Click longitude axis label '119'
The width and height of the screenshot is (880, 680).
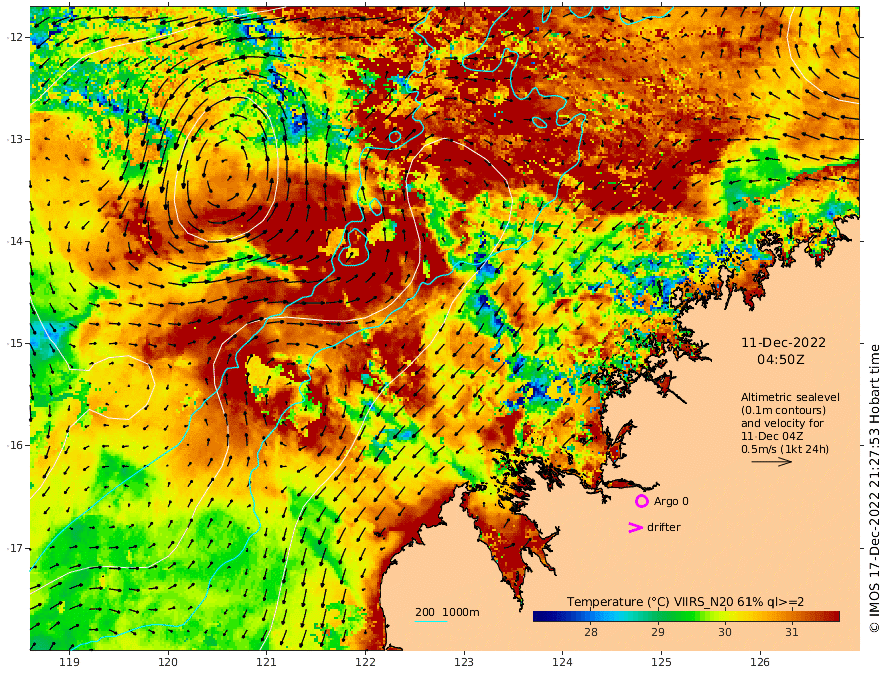(70, 663)
